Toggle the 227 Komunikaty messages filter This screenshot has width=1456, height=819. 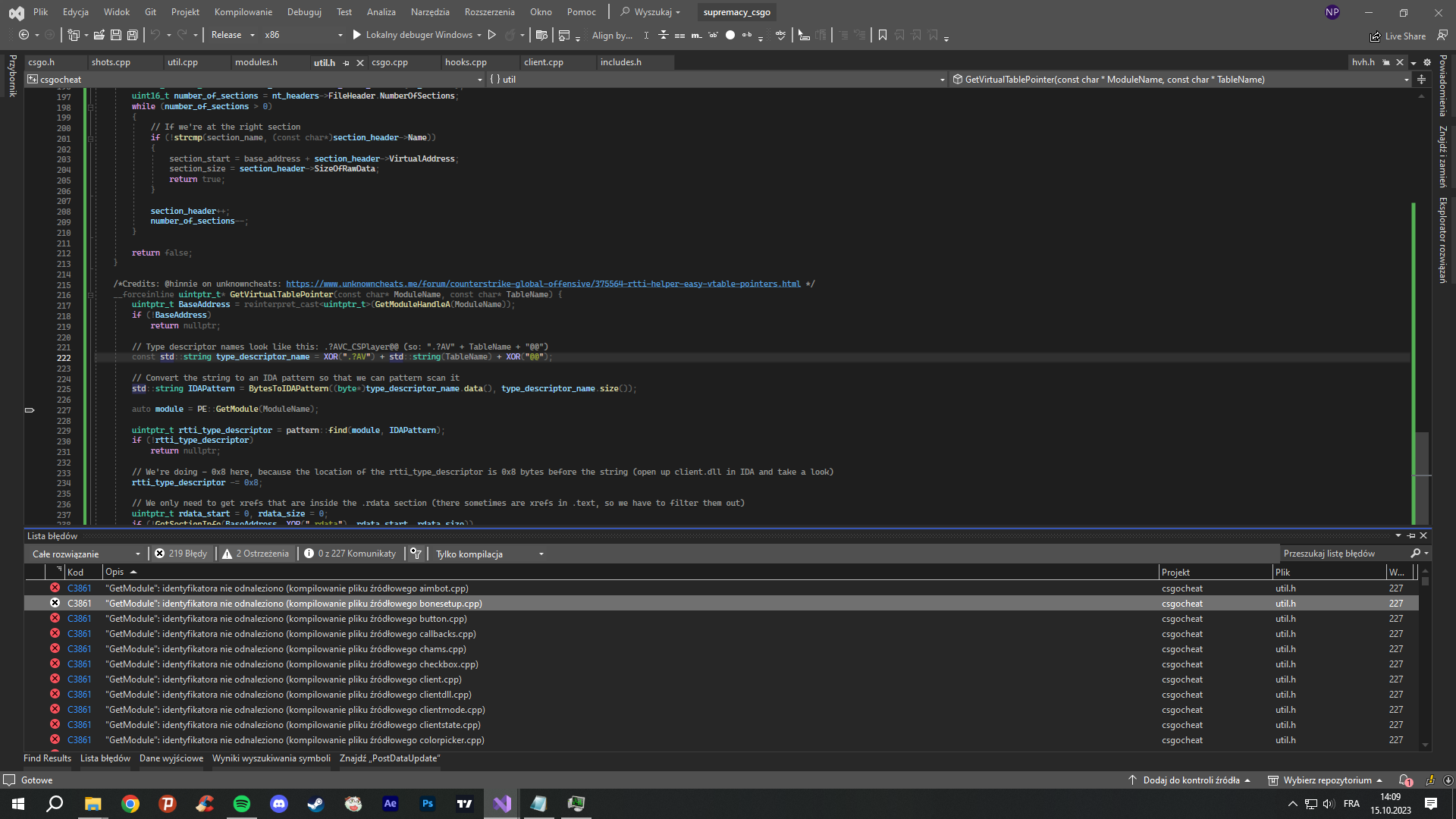tap(350, 554)
